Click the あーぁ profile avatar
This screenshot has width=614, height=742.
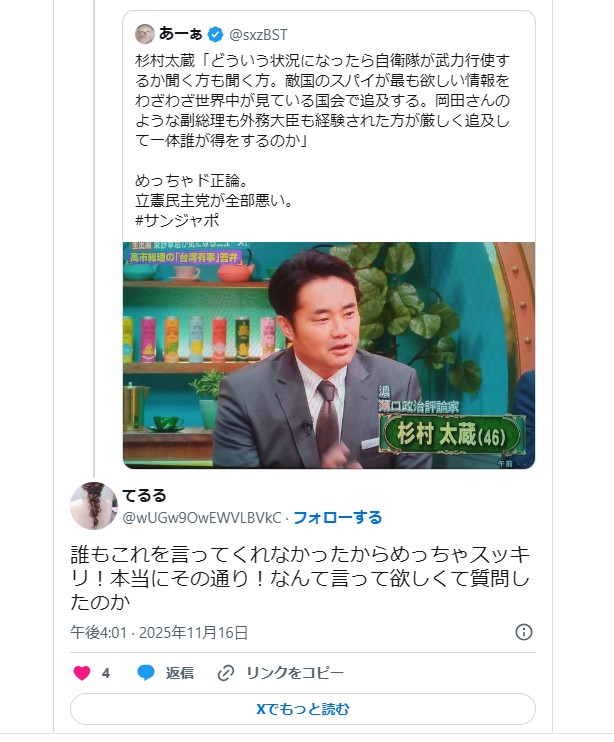[145, 34]
